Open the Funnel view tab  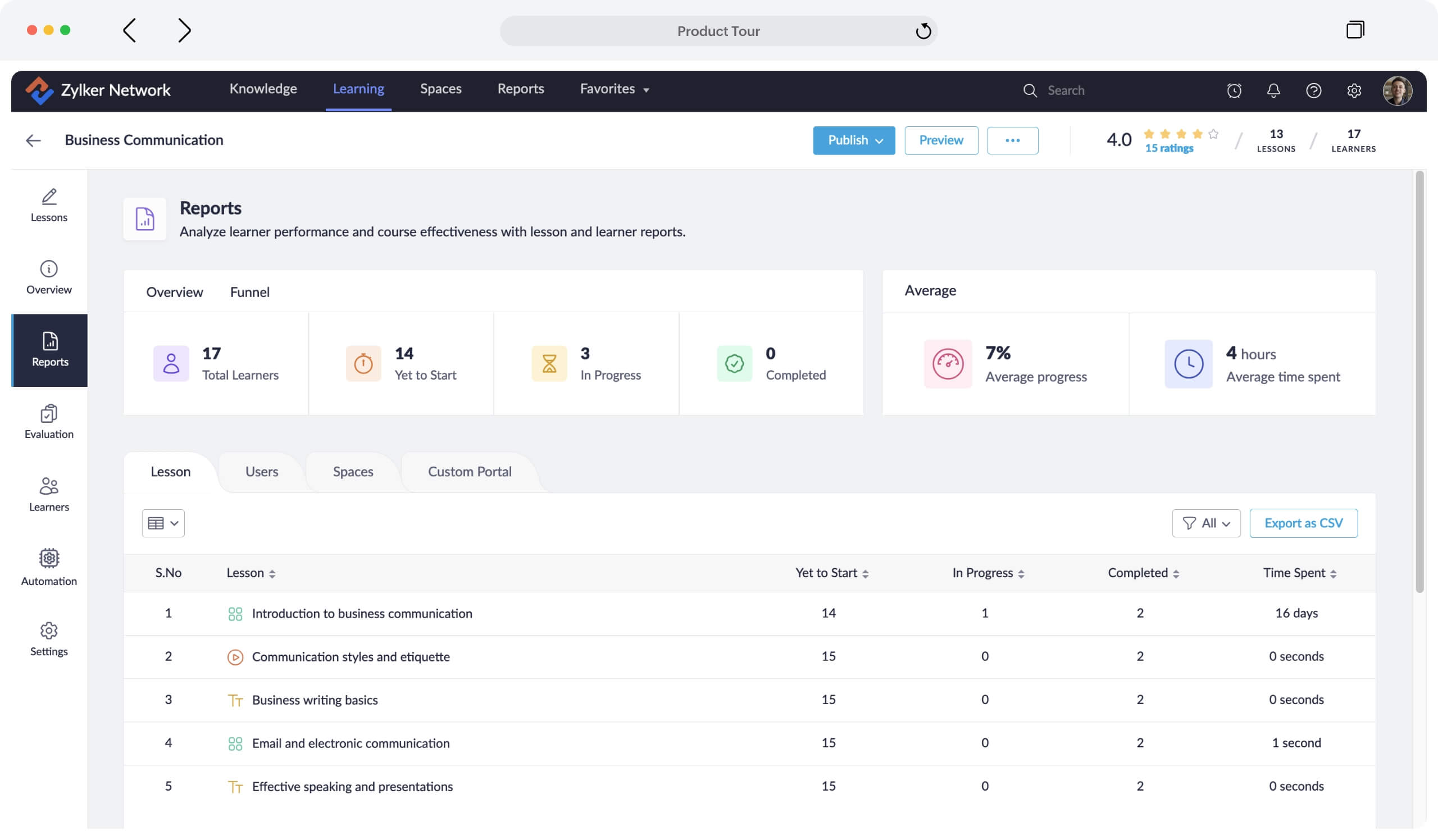click(x=250, y=291)
